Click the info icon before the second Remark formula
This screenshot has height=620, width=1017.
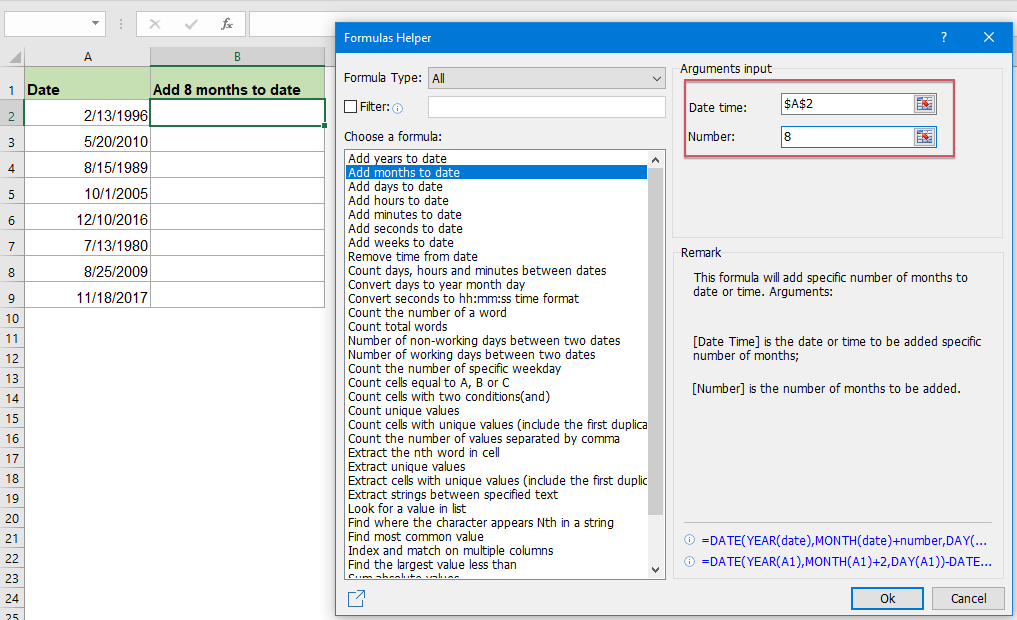pos(688,561)
